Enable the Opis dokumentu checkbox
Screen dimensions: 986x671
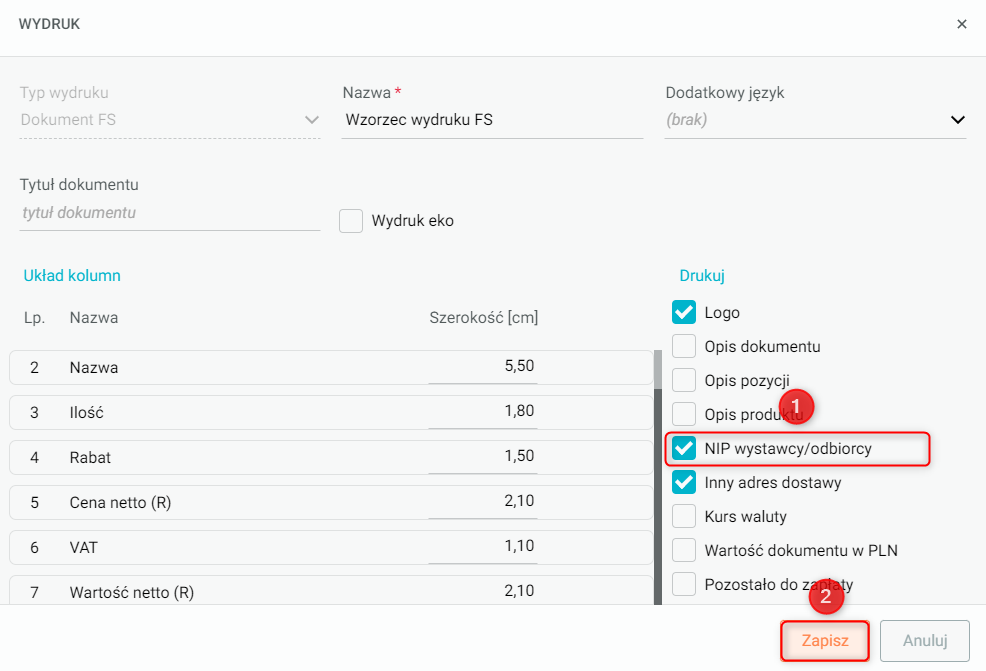coord(684,347)
